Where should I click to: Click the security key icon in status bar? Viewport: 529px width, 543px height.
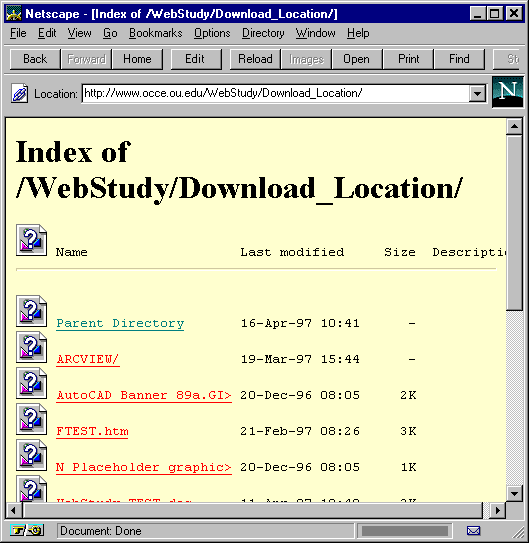pyautogui.click(x=27, y=530)
